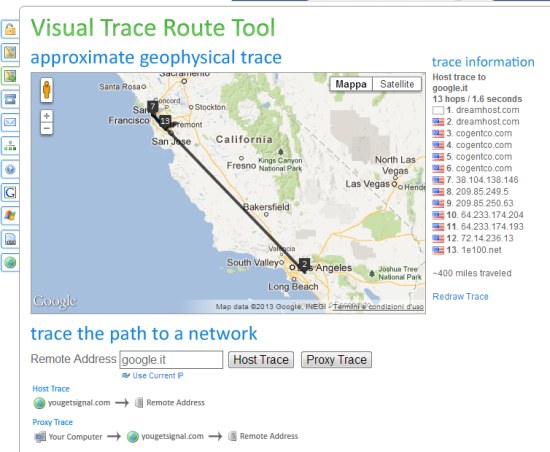Select hop '2. dreamhost.com' in trace list
Image resolution: width=550 pixels, height=452 pixels.
pos(483,122)
